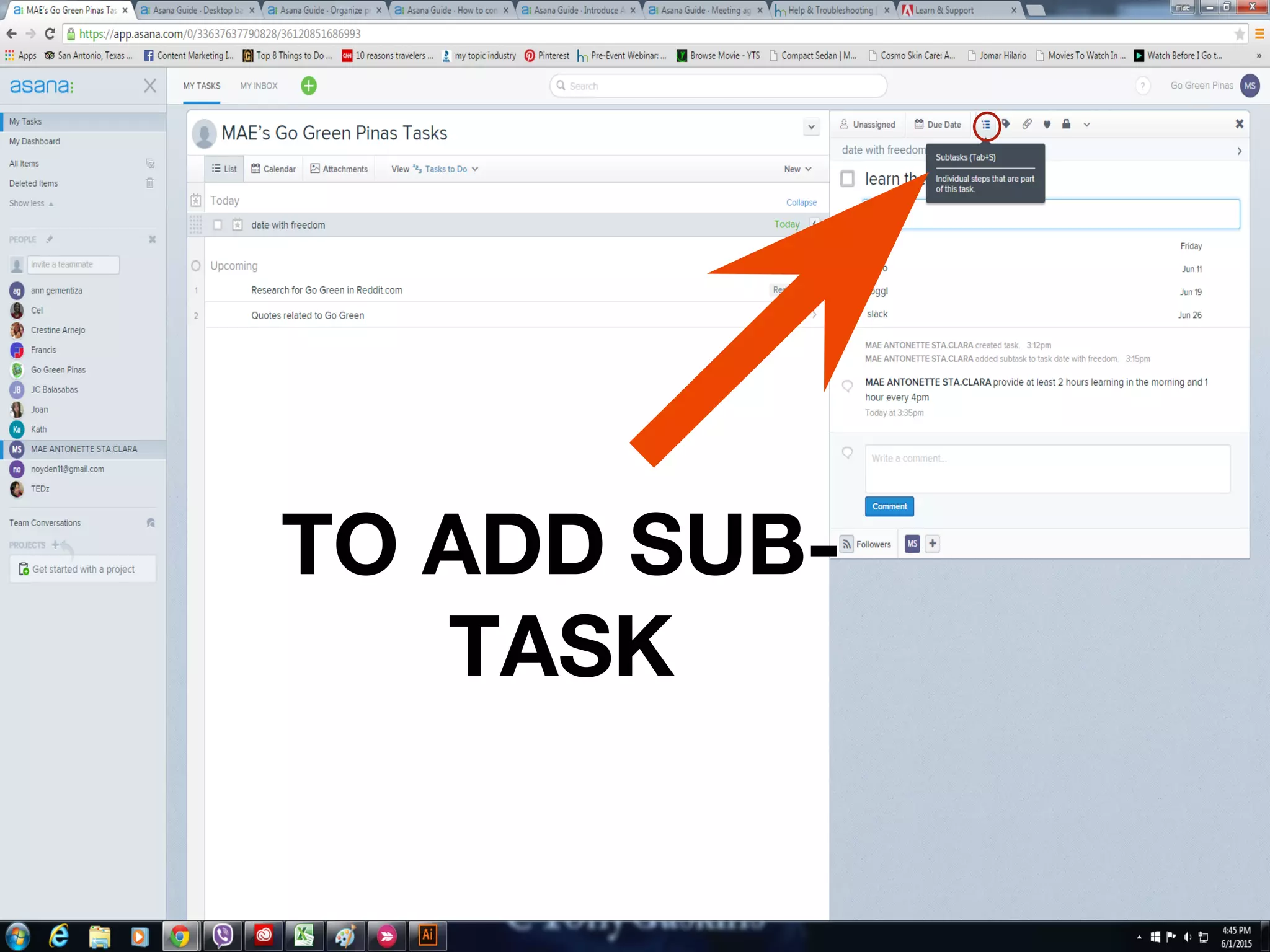Click Unassigned assignee button
This screenshot has height=952, width=1270.
(868, 125)
